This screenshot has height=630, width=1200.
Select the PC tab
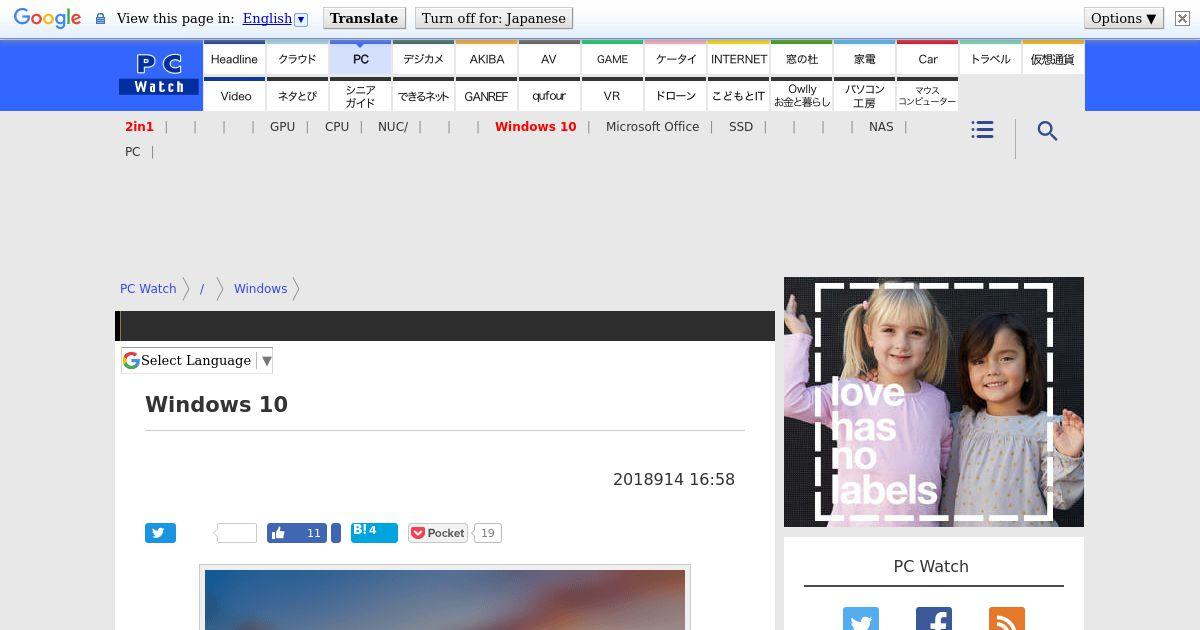coord(360,59)
